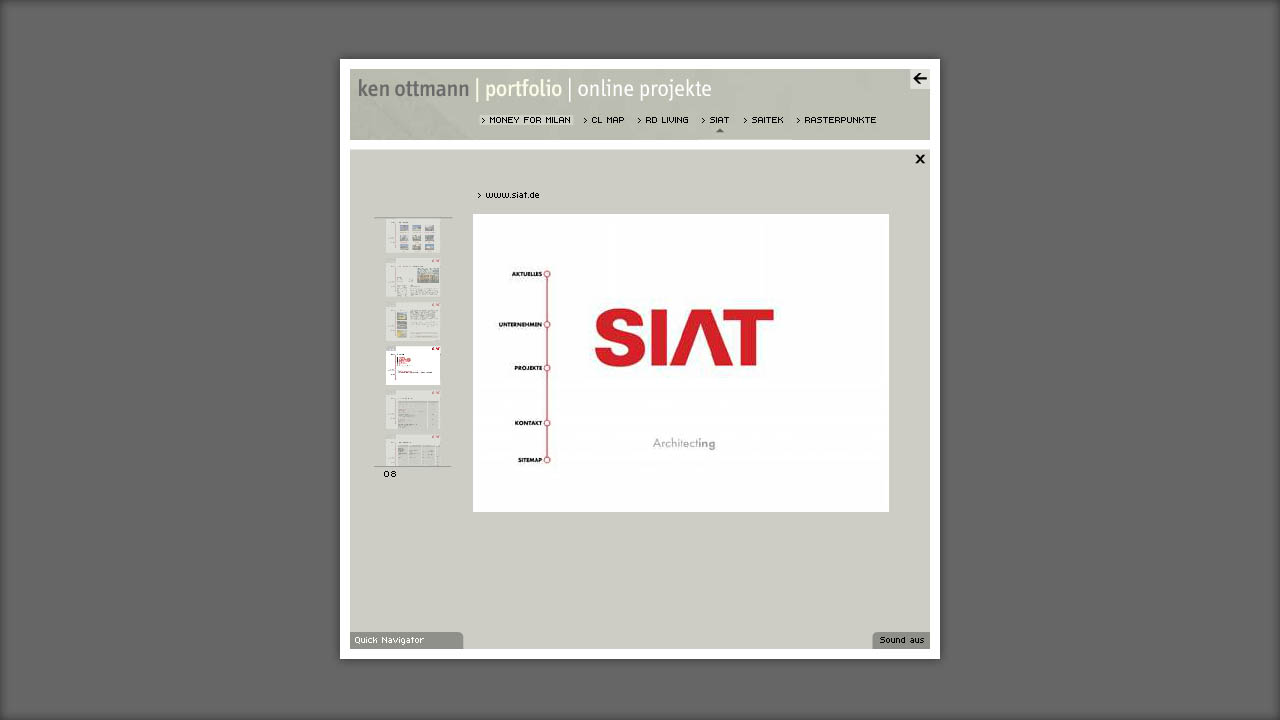The height and width of the screenshot is (720, 1280).
Task: Click the back arrow icon at top right
Action: click(x=920, y=79)
